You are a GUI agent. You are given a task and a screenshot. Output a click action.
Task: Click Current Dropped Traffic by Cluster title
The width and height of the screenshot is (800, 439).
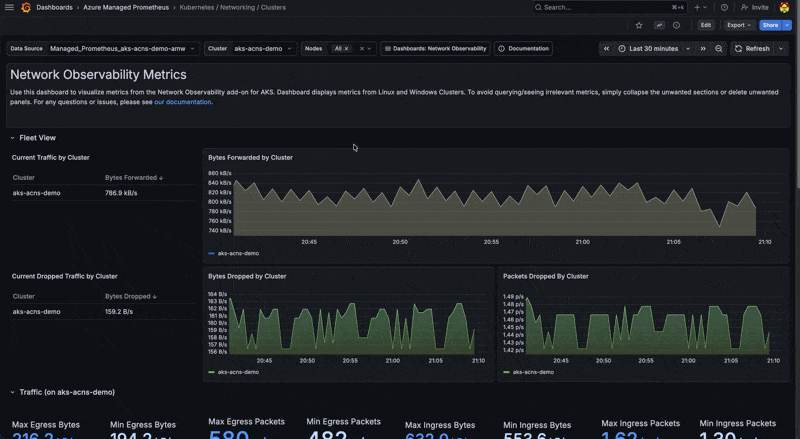tap(64, 276)
